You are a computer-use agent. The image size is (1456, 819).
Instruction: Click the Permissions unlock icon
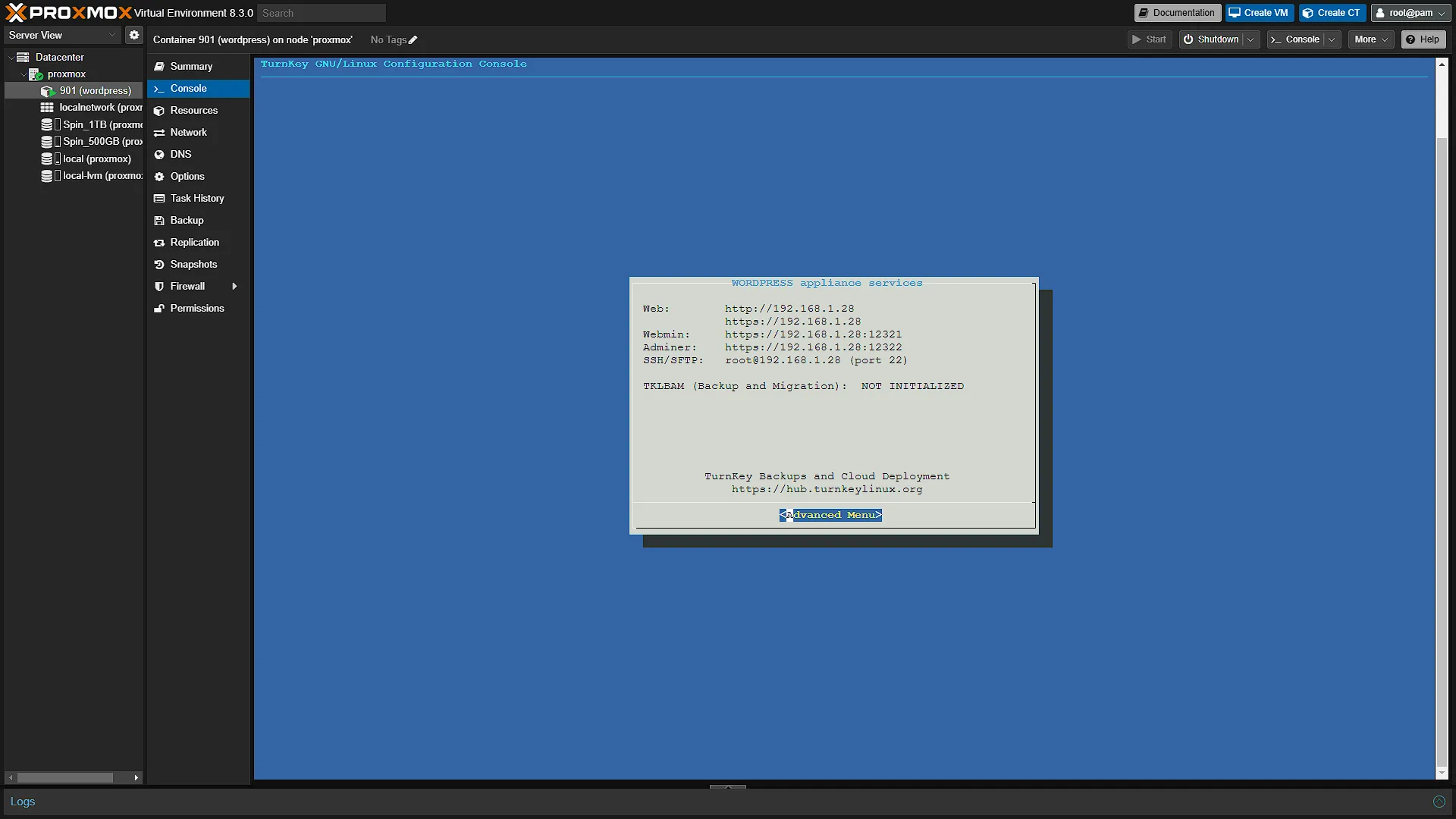[x=159, y=309]
